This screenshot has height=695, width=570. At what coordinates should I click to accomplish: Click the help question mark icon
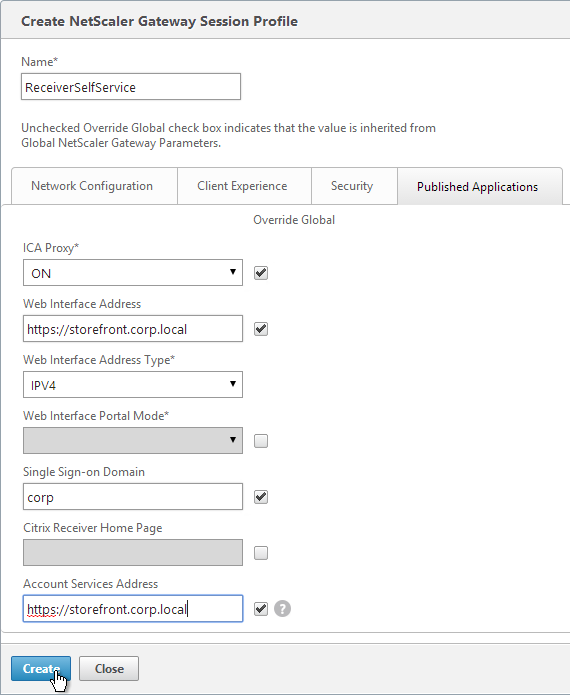pyautogui.click(x=282, y=609)
